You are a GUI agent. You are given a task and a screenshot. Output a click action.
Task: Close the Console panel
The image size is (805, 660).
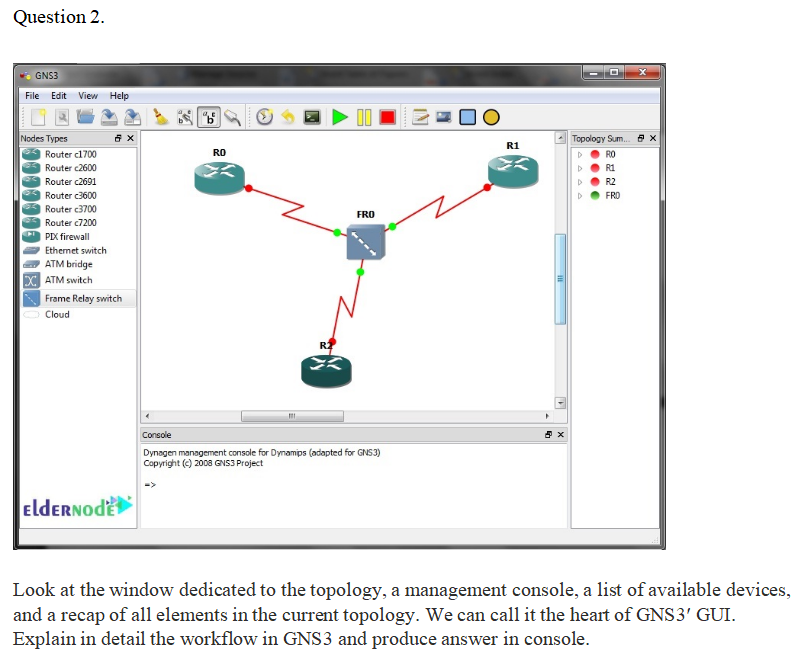coord(561,435)
